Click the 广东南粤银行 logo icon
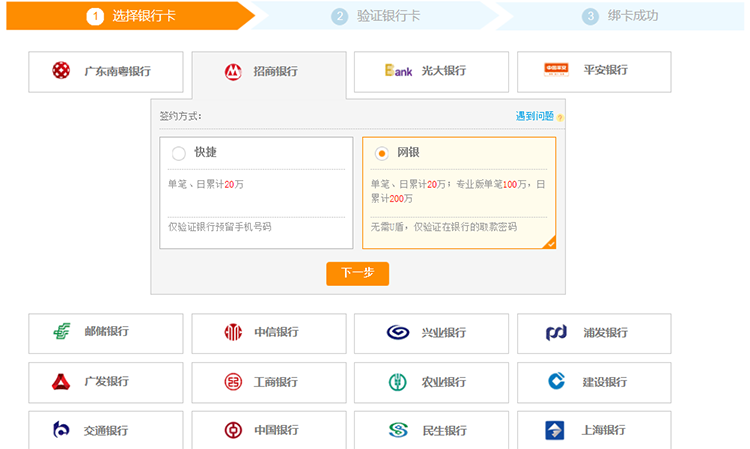The image size is (750, 449). (62, 71)
